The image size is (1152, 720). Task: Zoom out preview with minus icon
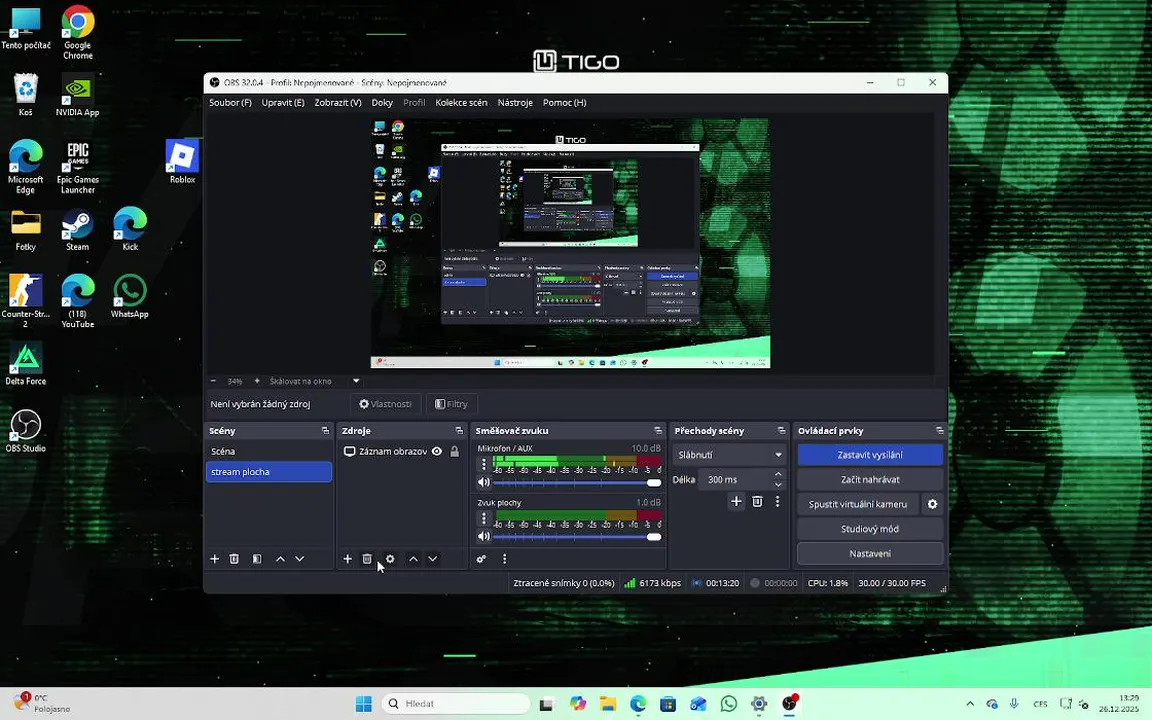213,381
